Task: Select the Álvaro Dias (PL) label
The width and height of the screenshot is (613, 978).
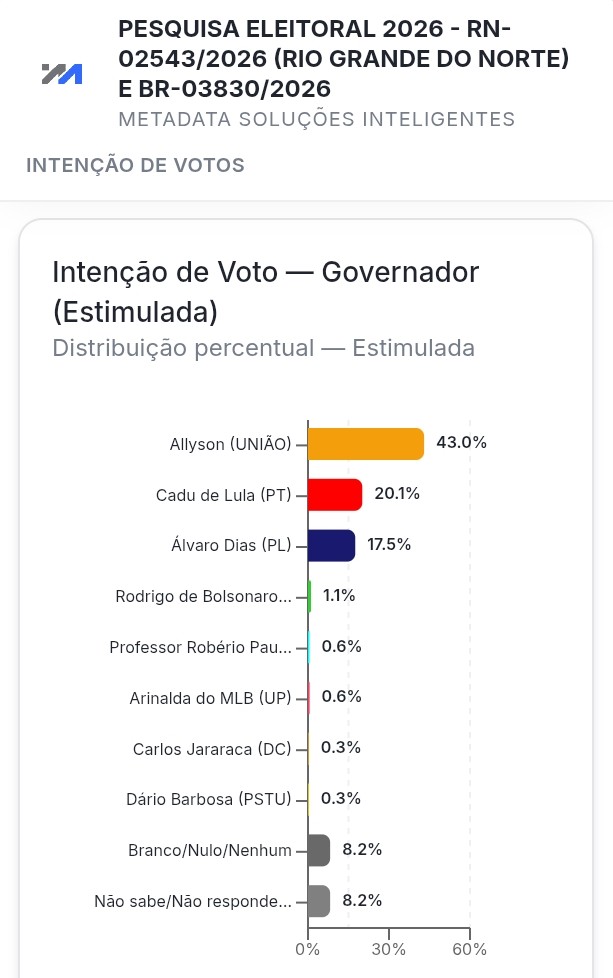Action: [x=231, y=545]
